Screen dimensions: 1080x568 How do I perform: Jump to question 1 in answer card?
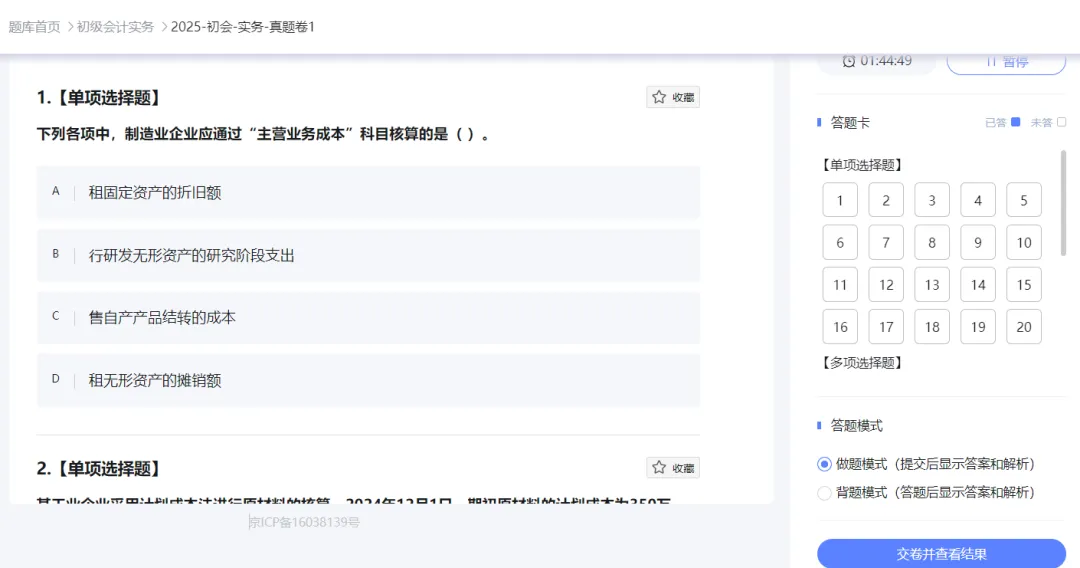pos(840,200)
